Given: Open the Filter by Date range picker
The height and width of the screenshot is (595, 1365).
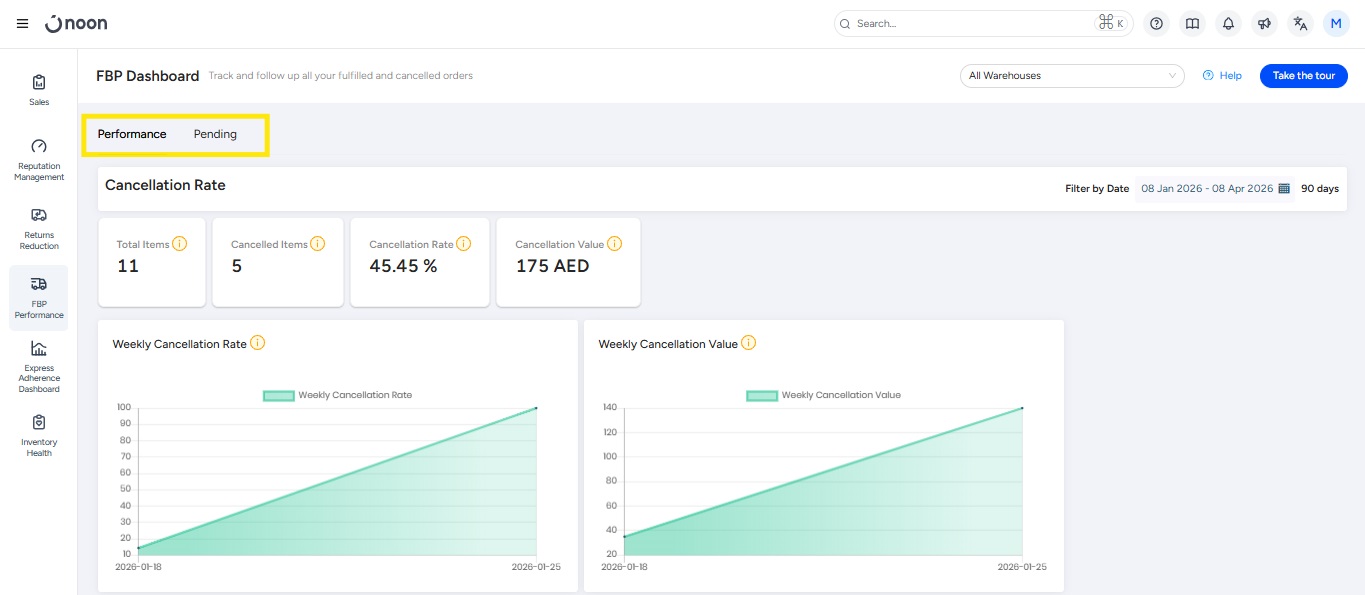Looking at the screenshot, I should [1215, 188].
